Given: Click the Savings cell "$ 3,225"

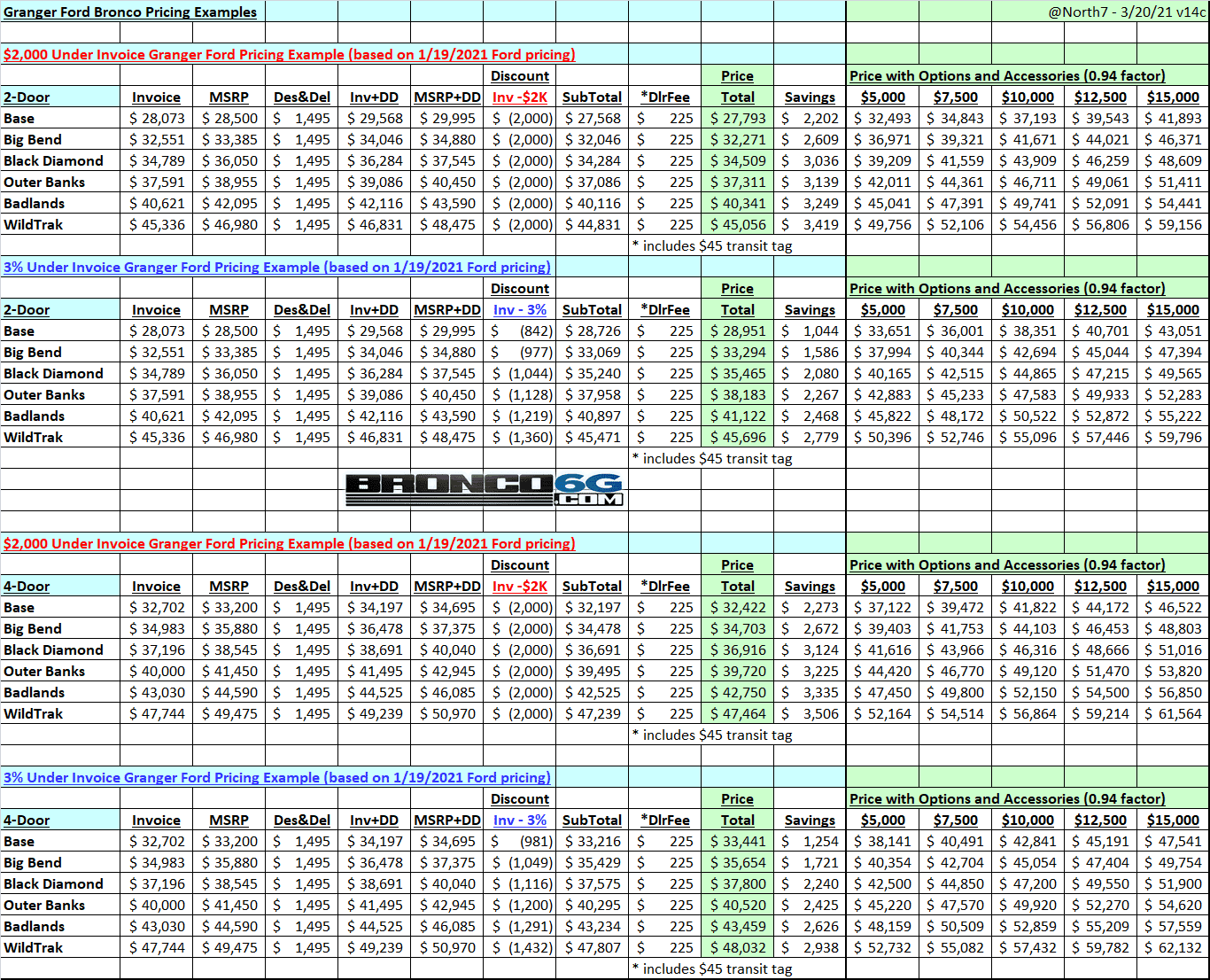Looking at the screenshot, I should click(x=811, y=672).
